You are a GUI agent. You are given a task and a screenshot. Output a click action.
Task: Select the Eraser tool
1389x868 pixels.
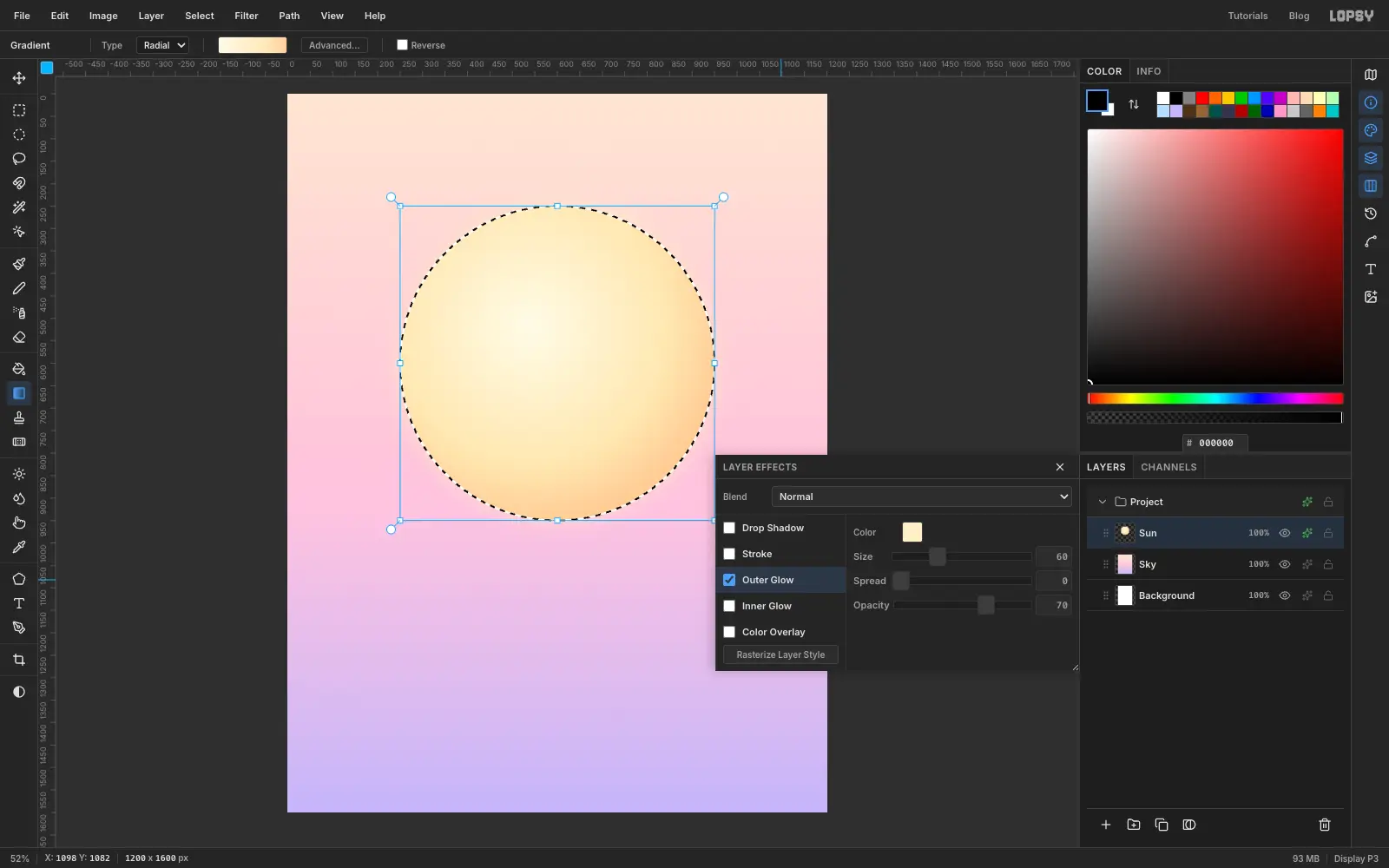(x=19, y=337)
